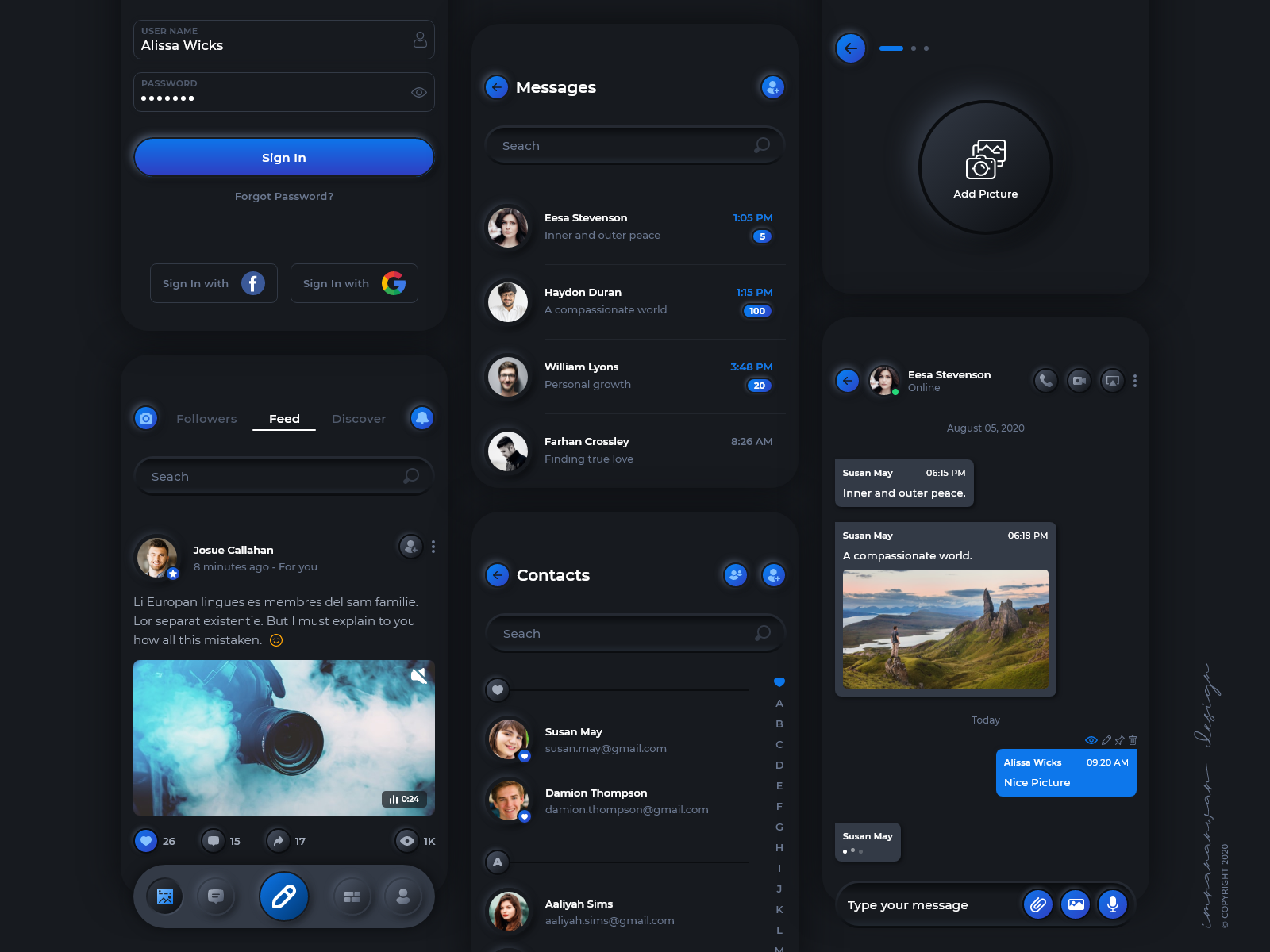Select the Followers tab

pos(206,418)
